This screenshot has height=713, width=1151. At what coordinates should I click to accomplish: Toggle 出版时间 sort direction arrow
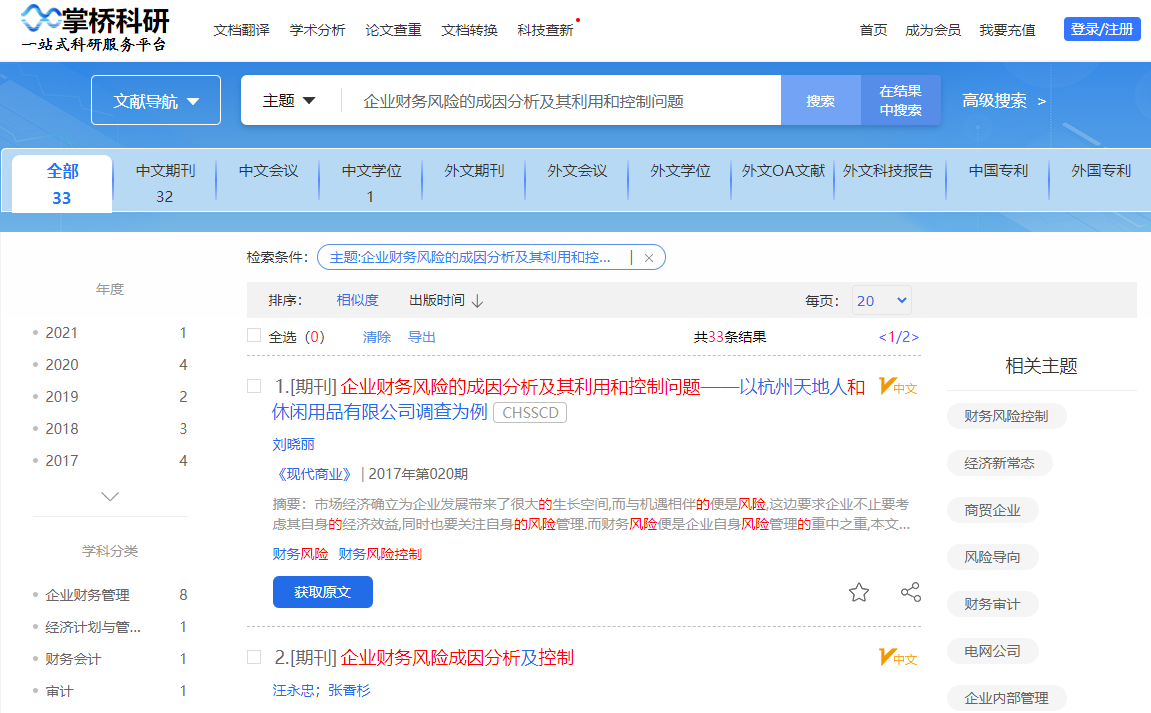tap(477, 300)
